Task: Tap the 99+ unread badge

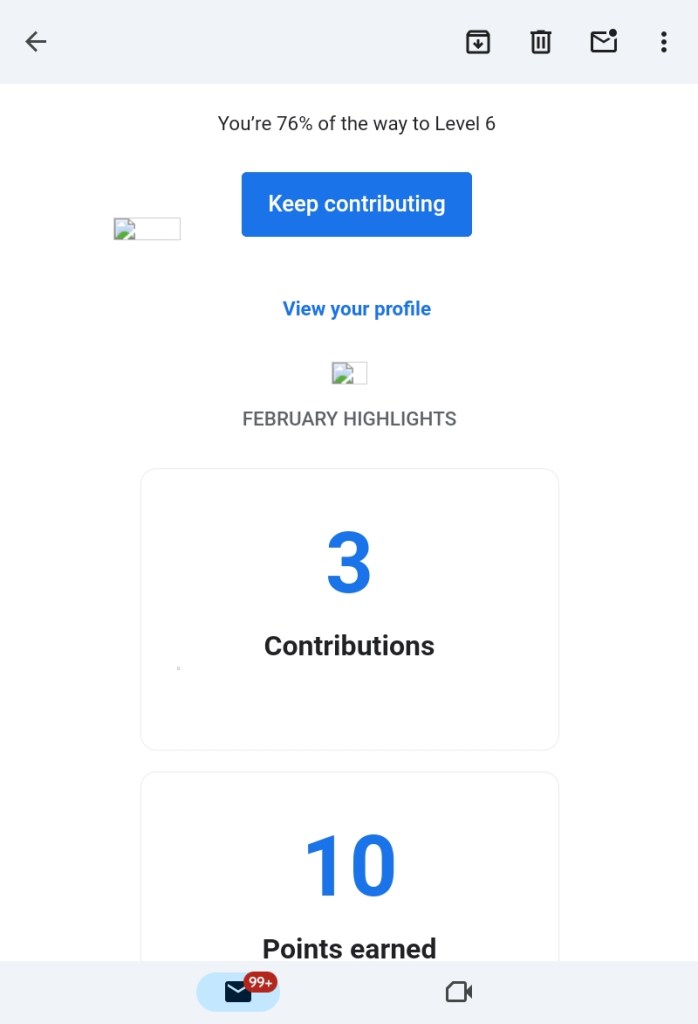Action: click(x=261, y=982)
